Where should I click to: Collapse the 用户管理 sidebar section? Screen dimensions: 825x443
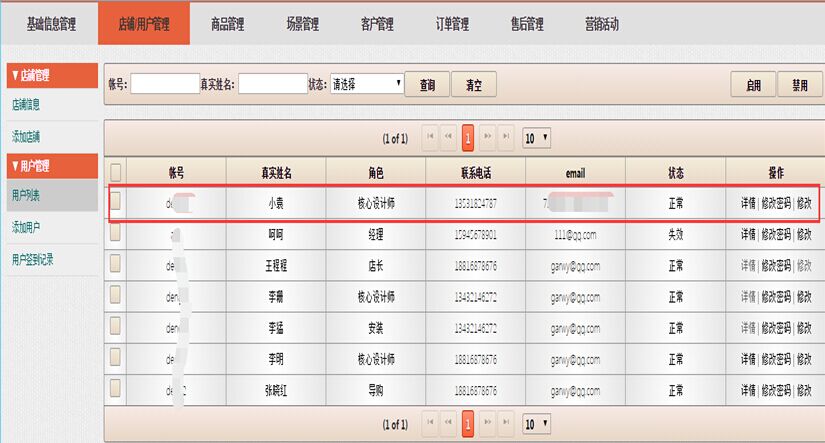pyautogui.click(x=50, y=166)
